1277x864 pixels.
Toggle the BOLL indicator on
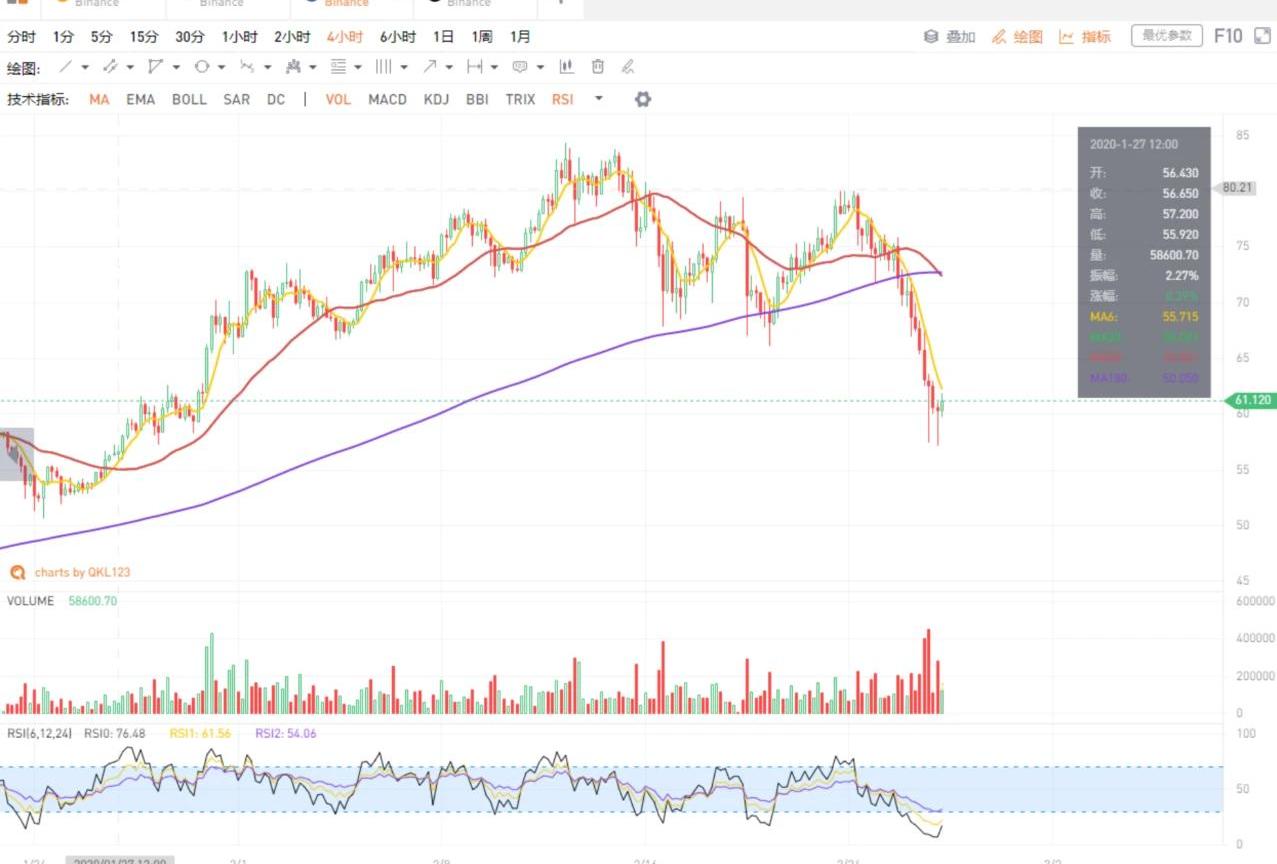(189, 99)
